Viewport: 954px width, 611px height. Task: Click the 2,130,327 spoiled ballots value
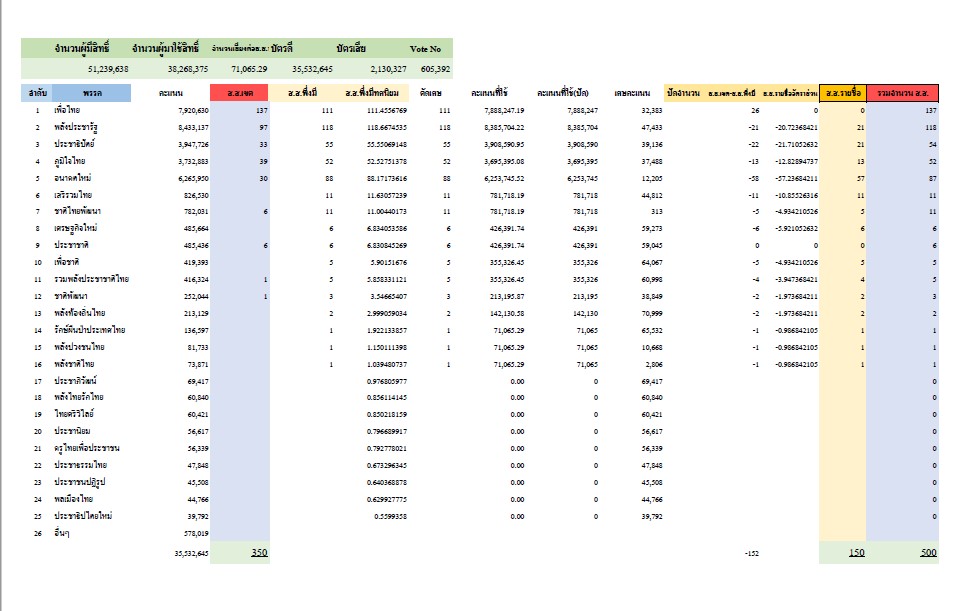[x=388, y=69]
